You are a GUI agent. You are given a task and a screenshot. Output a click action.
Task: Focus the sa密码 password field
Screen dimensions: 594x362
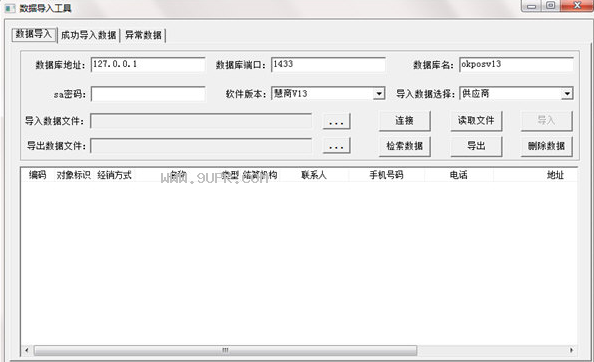[148, 94]
